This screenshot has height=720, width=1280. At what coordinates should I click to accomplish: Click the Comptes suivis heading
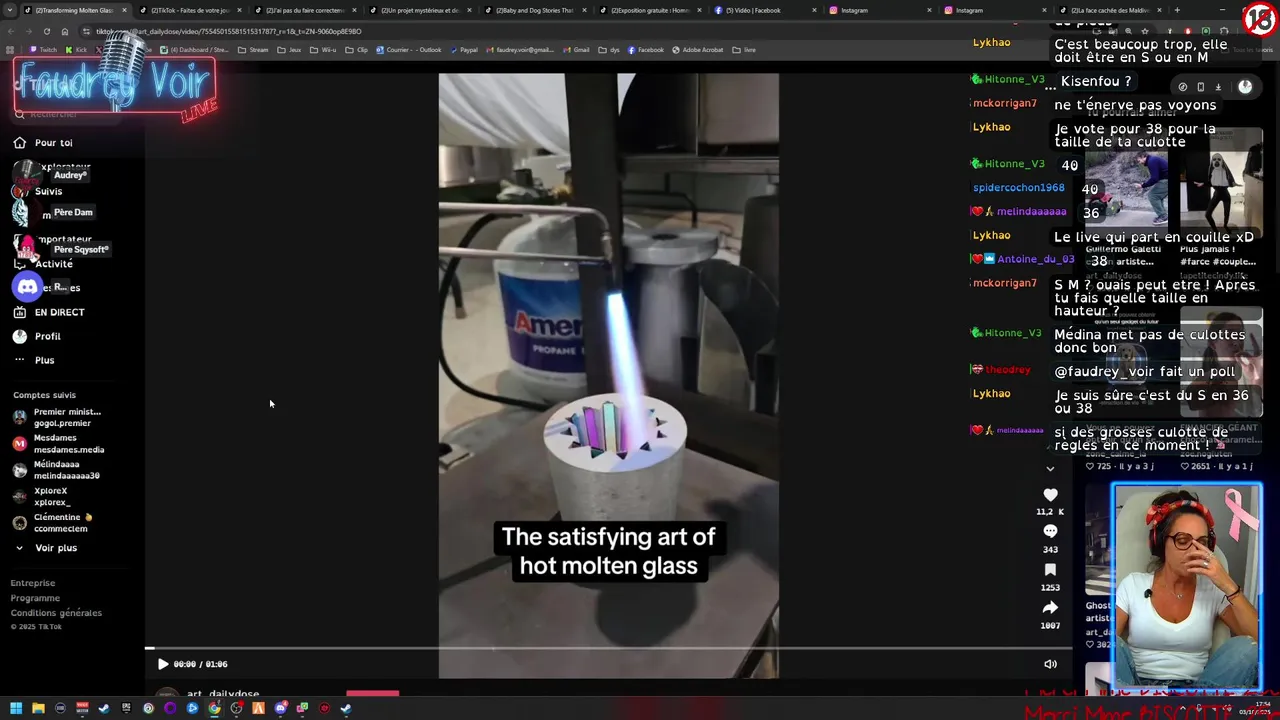(44, 395)
